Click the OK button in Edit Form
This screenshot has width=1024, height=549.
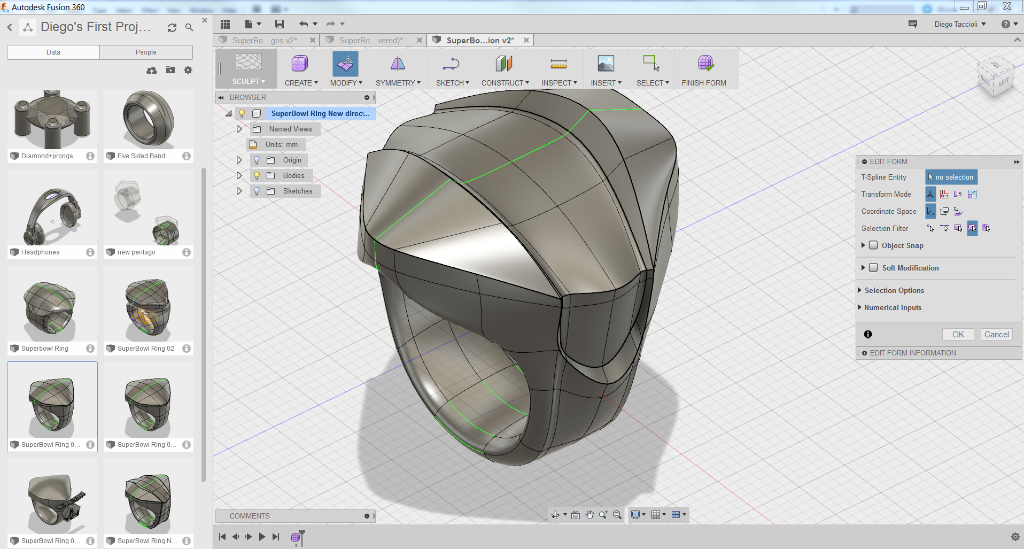(x=957, y=334)
